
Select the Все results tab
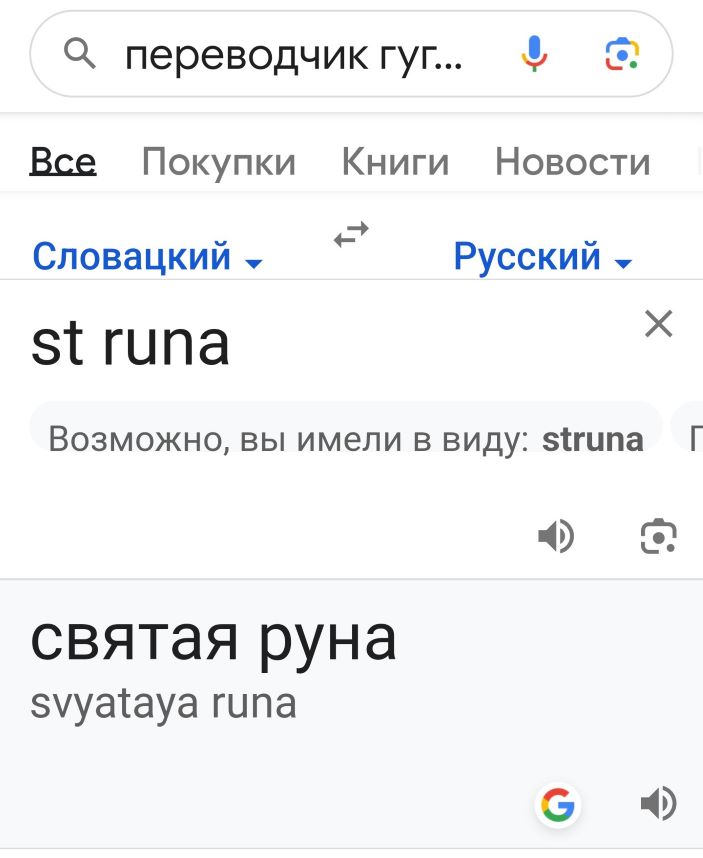63,162
